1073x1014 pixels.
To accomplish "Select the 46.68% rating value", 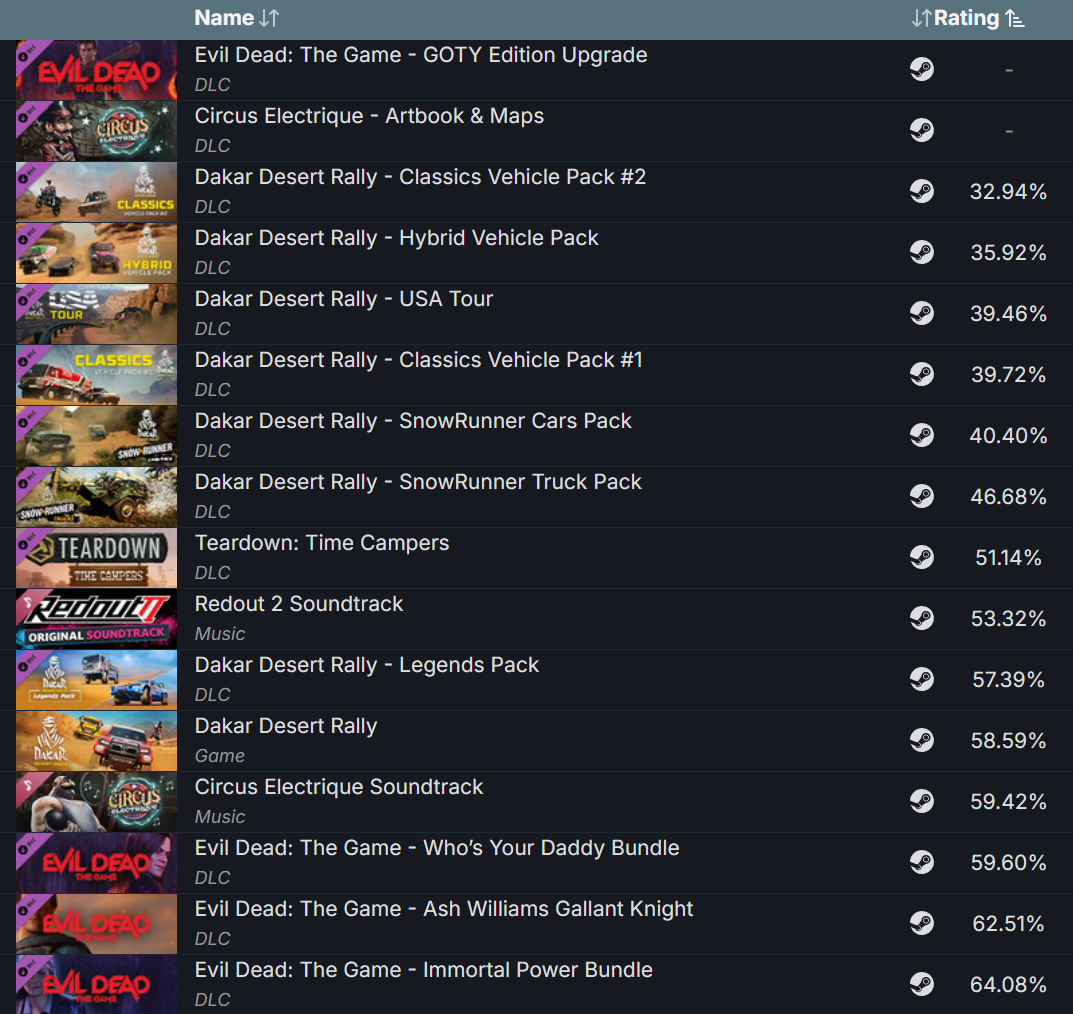I will point(1008,497).
